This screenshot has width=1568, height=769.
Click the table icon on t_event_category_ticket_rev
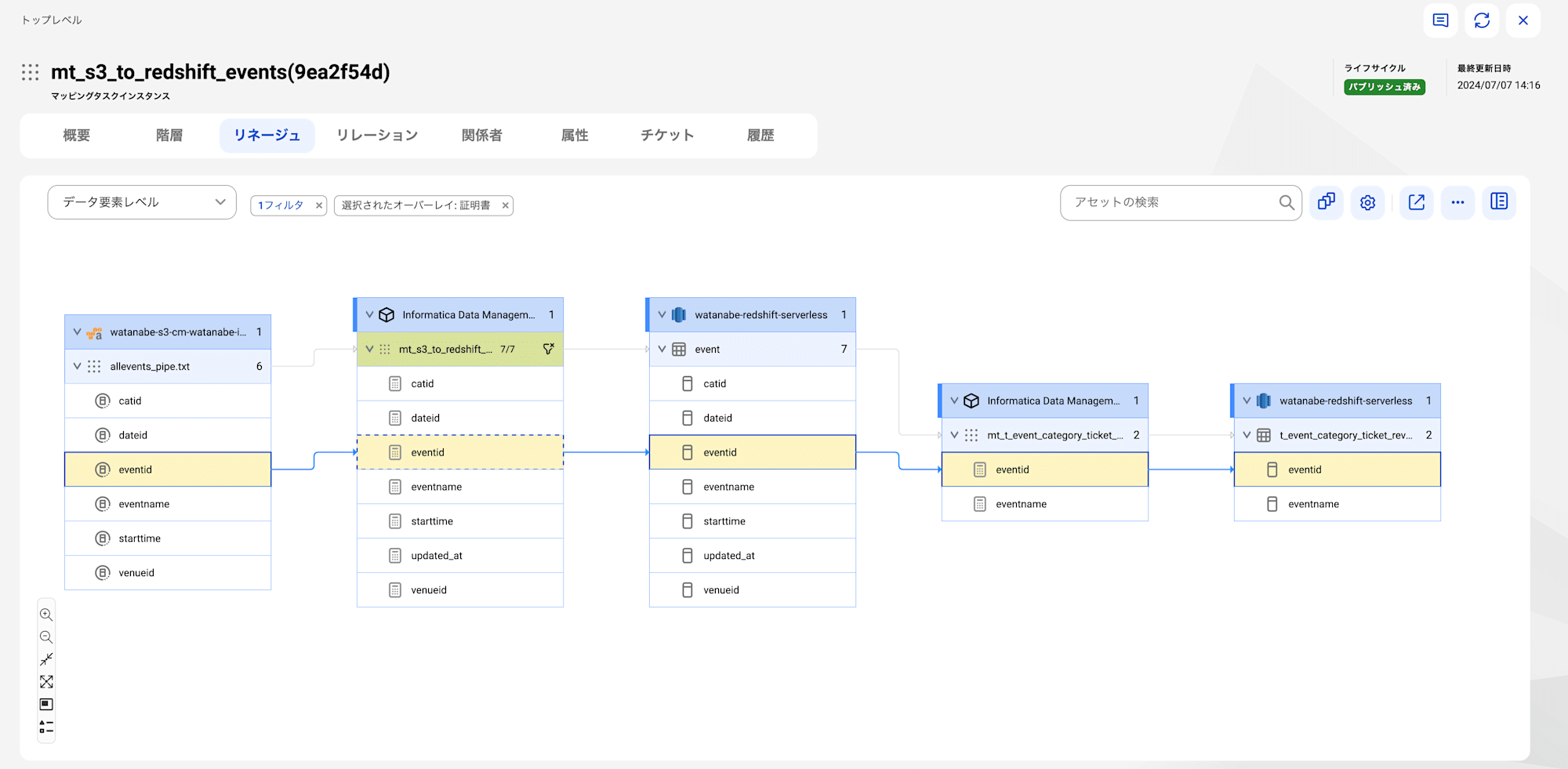pos(1264,435)
